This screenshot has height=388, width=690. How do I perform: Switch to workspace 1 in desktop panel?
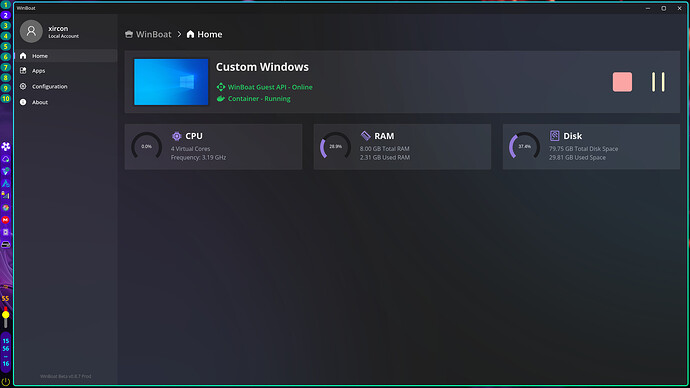[6, 5]
